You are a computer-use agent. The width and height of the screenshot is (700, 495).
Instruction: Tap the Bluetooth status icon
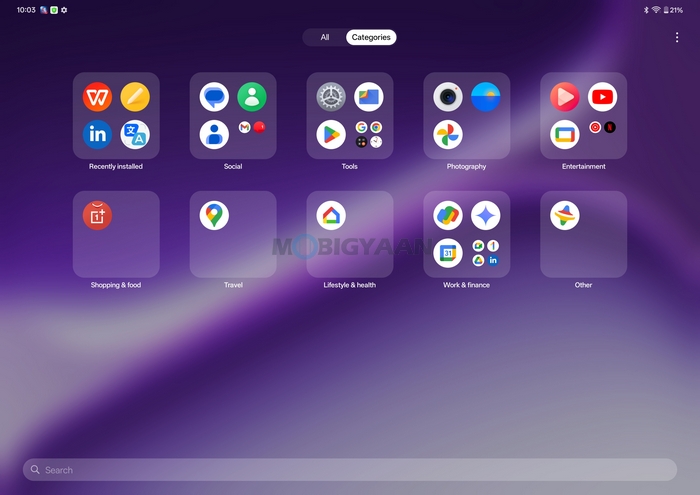point(646,10)
